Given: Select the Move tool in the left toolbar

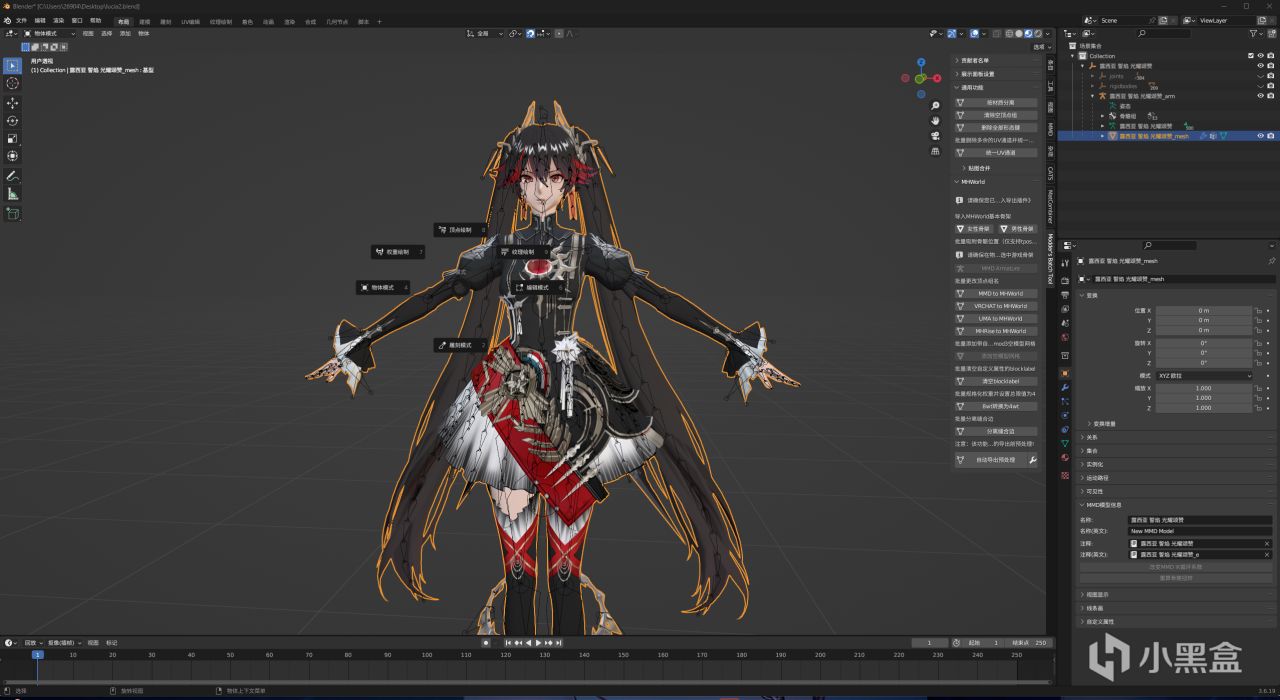Looking at the screenshot, I should click(x=13, y=103).
